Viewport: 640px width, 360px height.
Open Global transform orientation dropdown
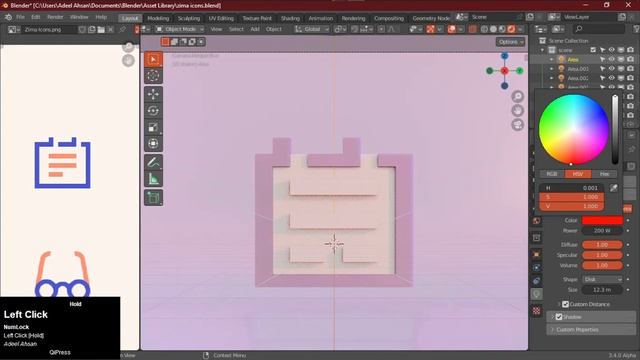tap(312, 29)
